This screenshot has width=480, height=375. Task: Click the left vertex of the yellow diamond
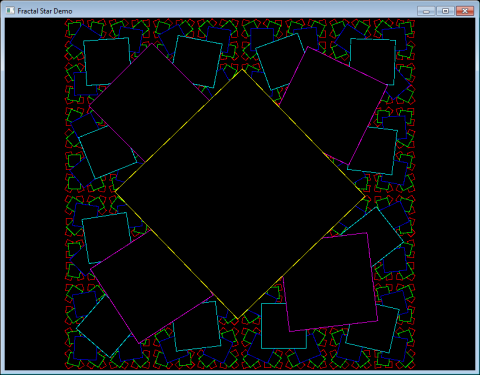click(115, 191)
